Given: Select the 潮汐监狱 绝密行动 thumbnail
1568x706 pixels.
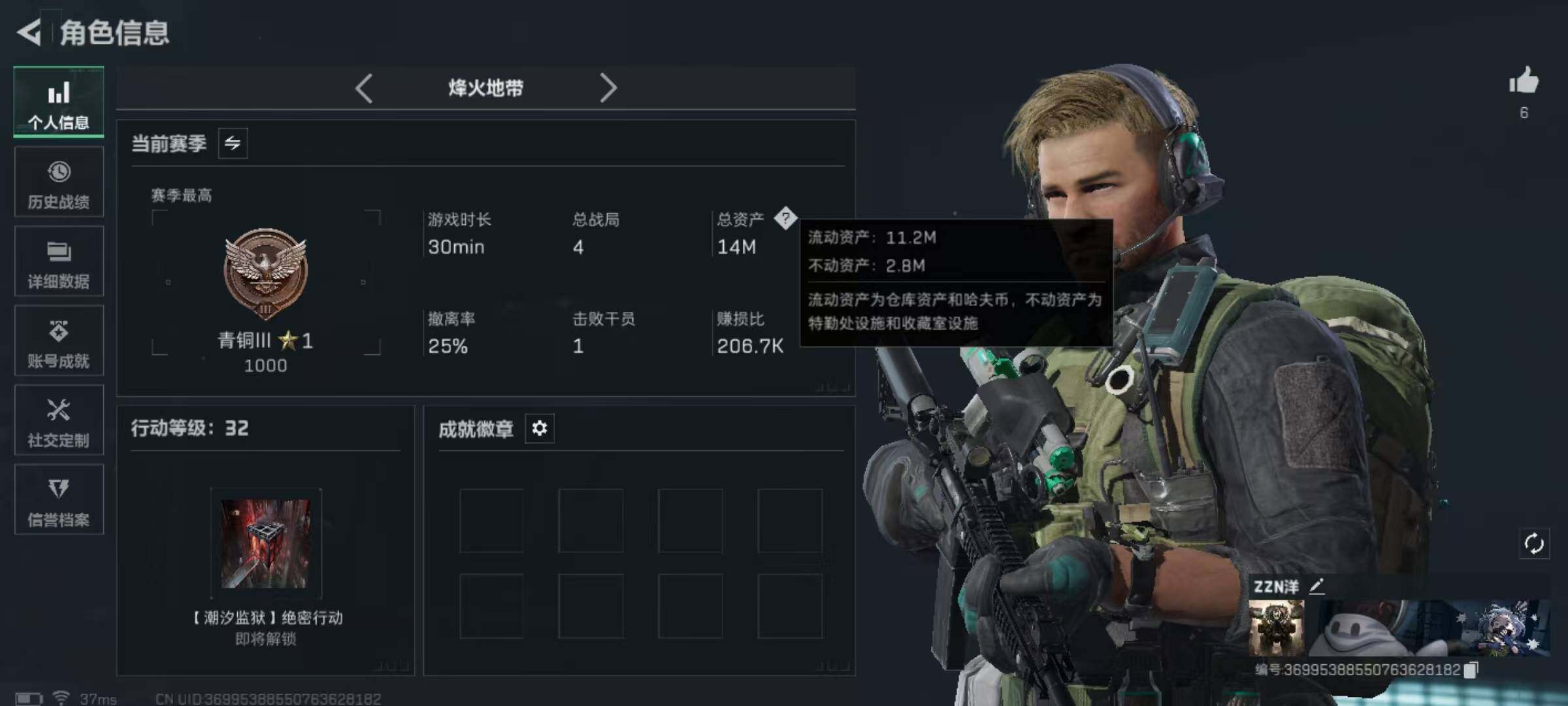Looking at the screenshot, I should [266, 544].
